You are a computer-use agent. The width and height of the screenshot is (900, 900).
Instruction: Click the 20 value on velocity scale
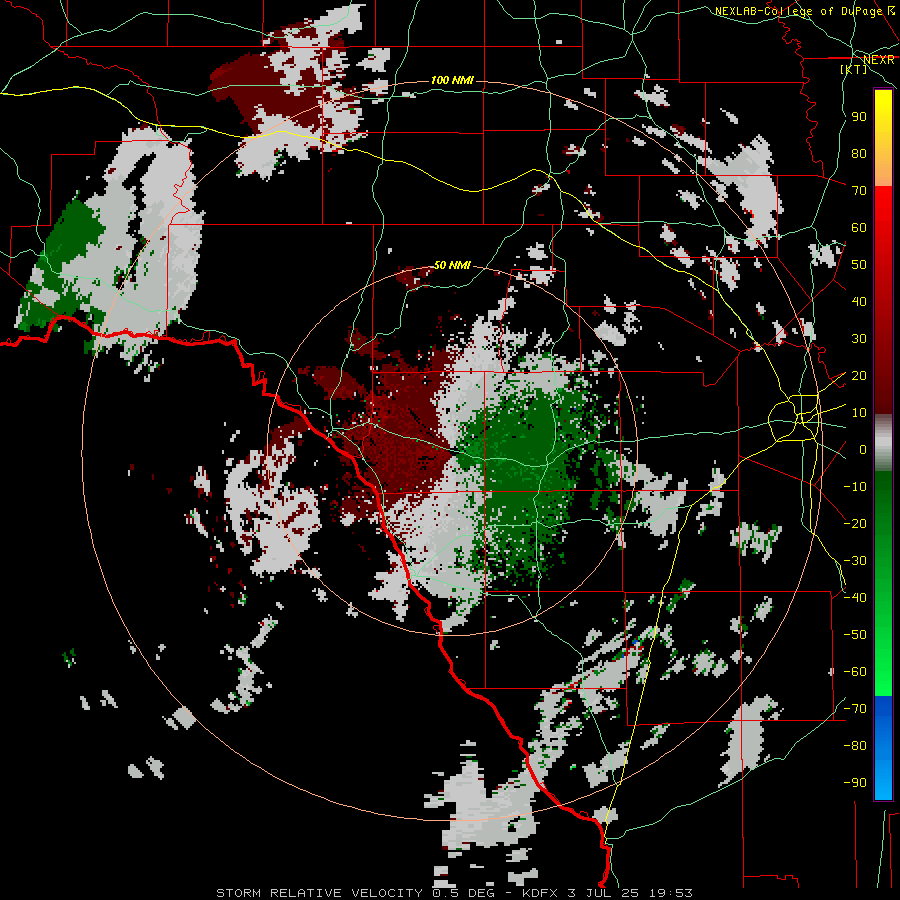pos(859,375)
